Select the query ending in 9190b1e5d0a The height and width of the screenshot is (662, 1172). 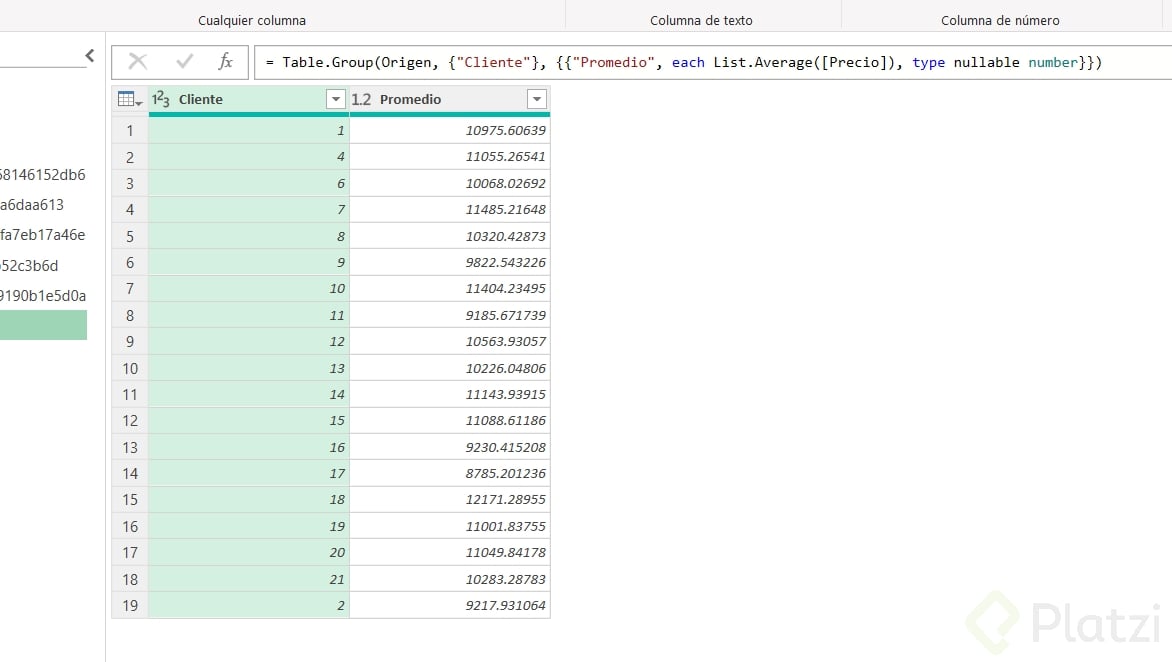pos(43,295)
